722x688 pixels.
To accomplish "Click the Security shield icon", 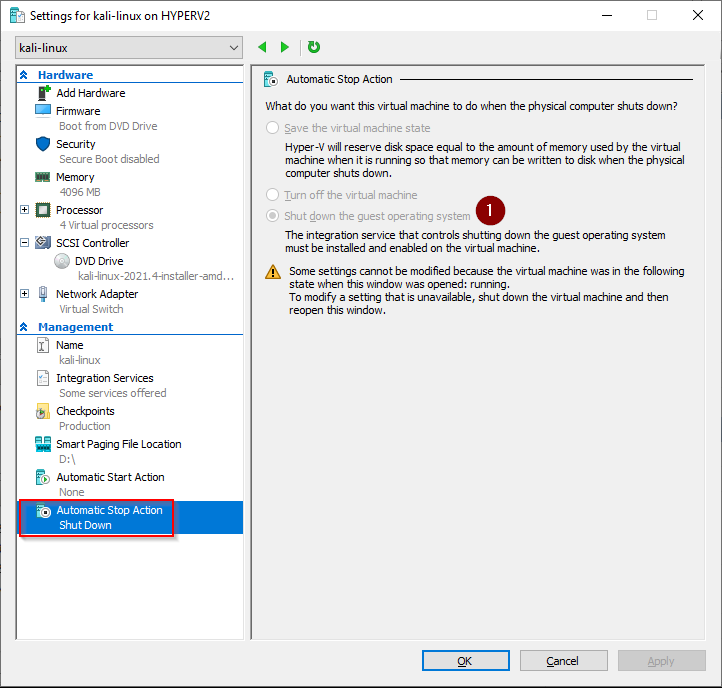I will [x=43, y=144].
